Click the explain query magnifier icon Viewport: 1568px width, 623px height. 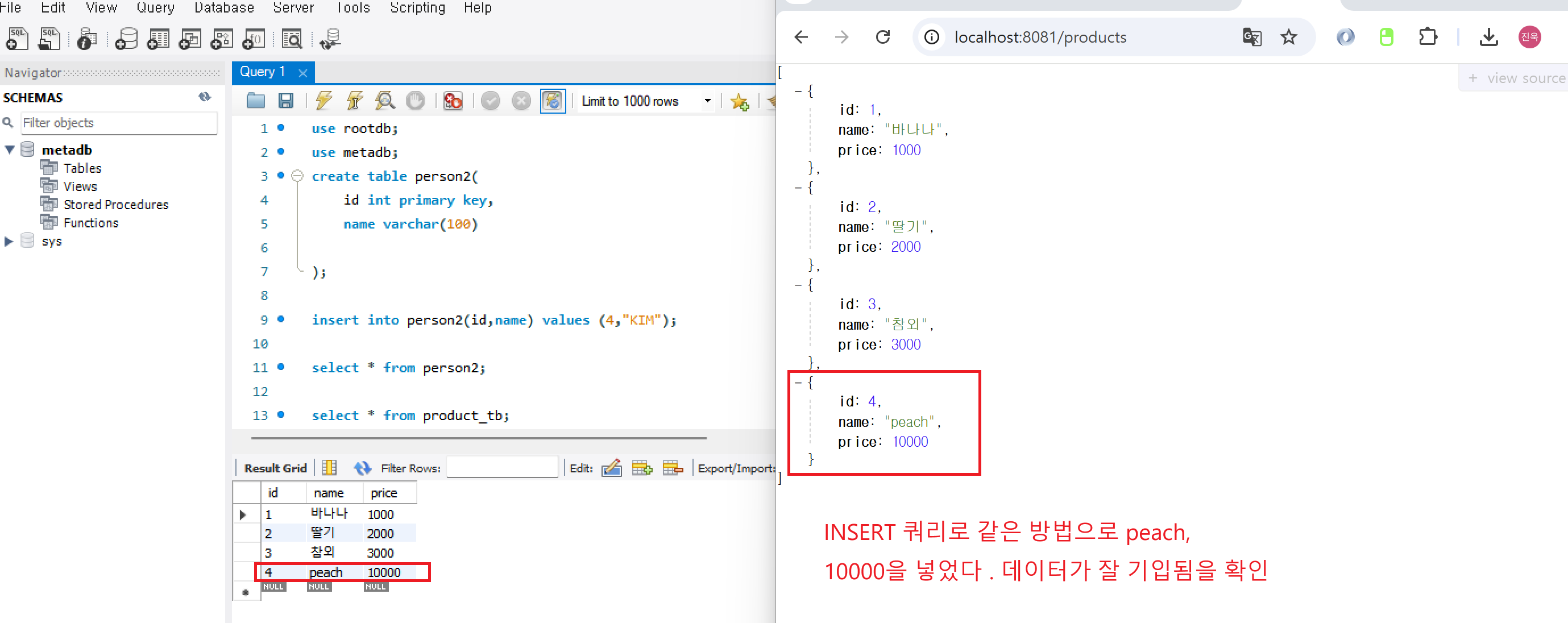click(x=385, y=101)
